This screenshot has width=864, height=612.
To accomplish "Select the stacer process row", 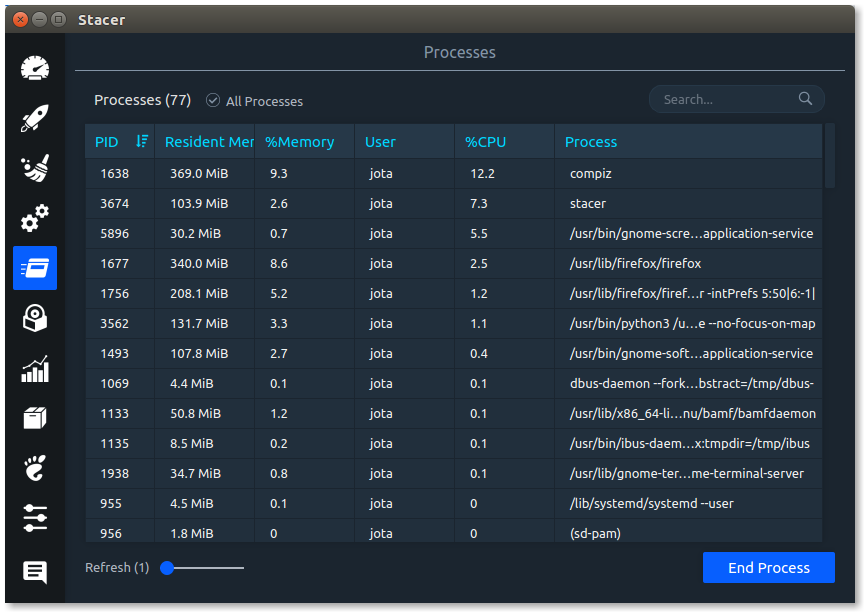I will (x=453, y=203).
